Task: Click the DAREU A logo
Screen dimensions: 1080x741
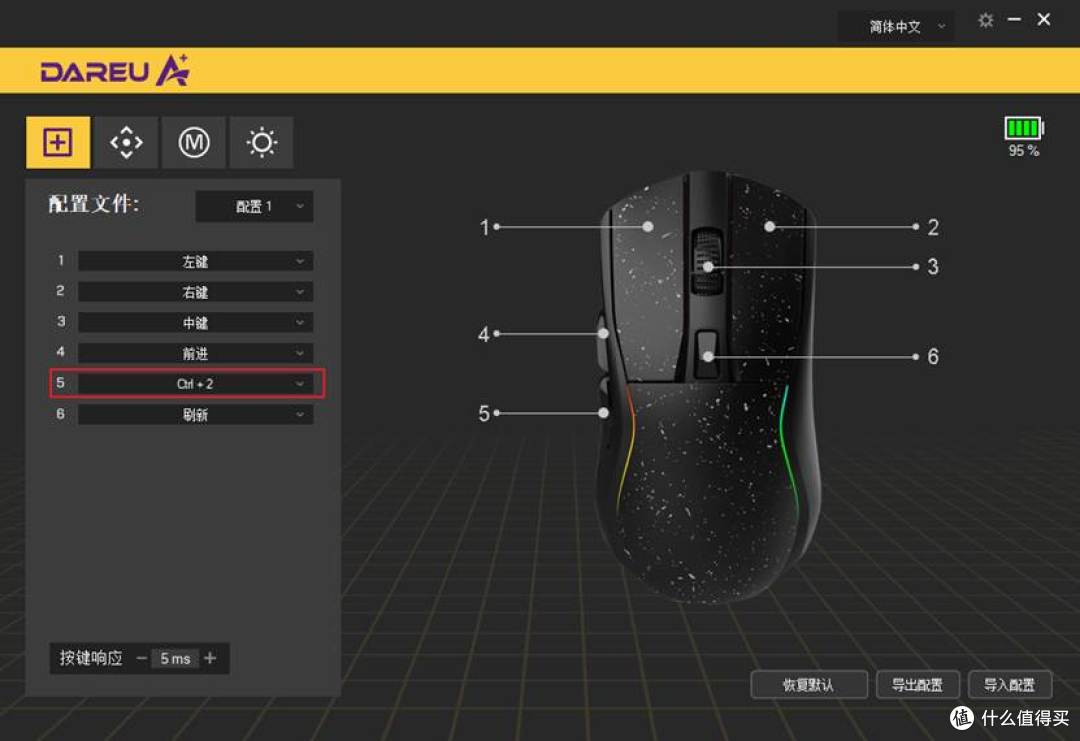Action: [x=115, y=71]
